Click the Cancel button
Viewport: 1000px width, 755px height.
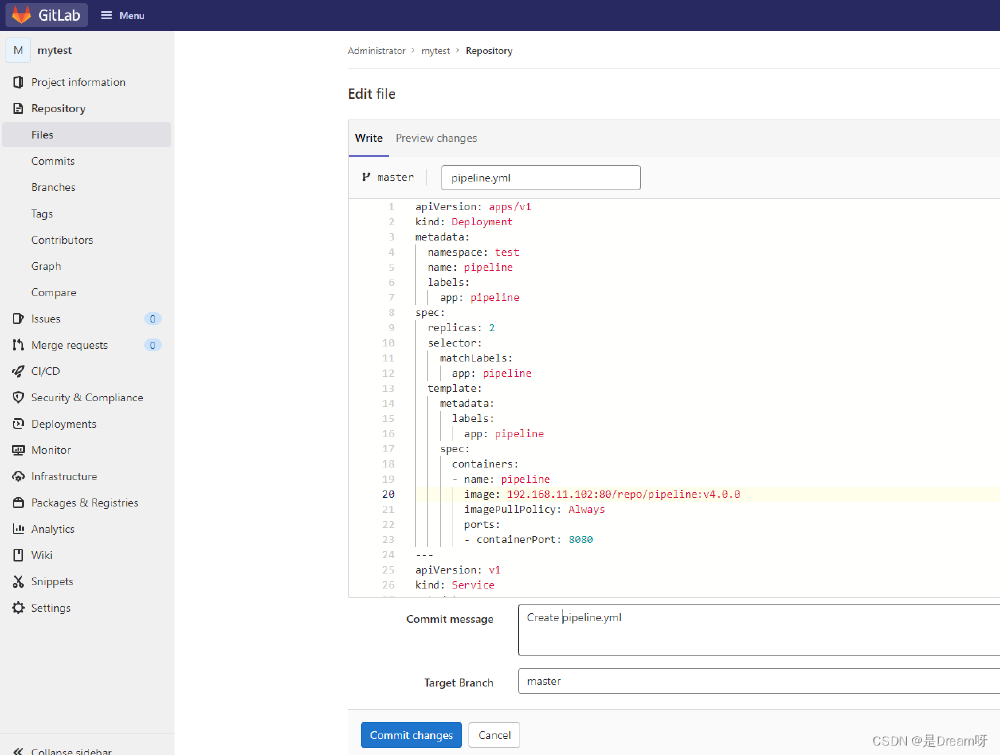tap(494, 735)
